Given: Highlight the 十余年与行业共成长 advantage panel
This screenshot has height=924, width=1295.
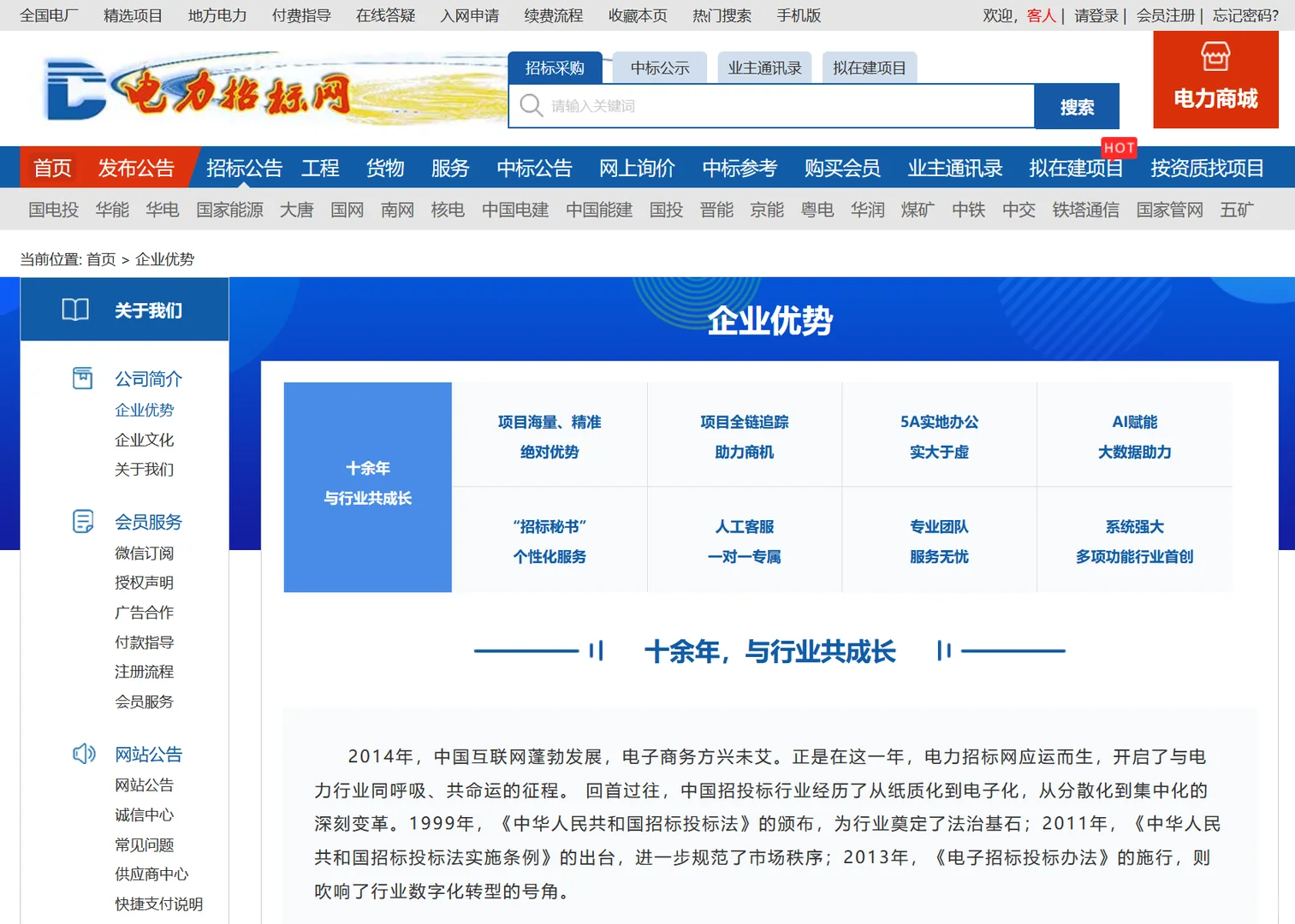Looking at the screenshot, I should [367, 487].
